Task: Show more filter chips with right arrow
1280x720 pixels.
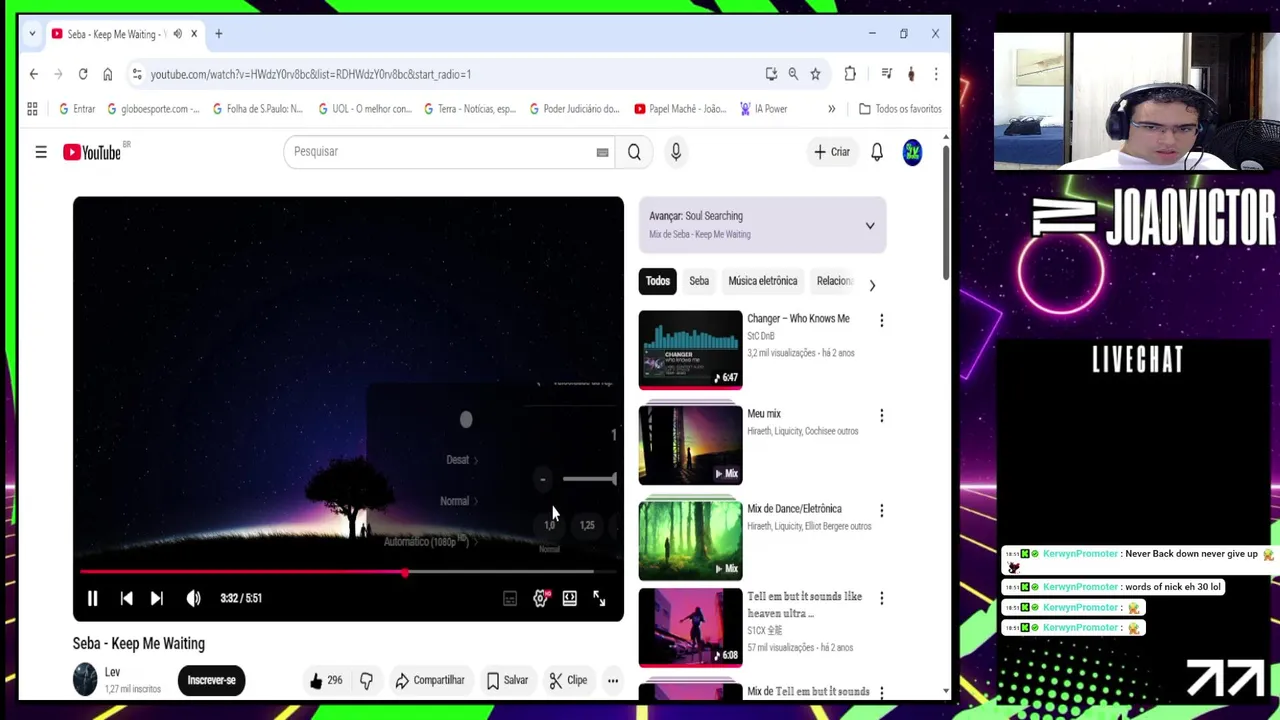Action: pos(872,285)
